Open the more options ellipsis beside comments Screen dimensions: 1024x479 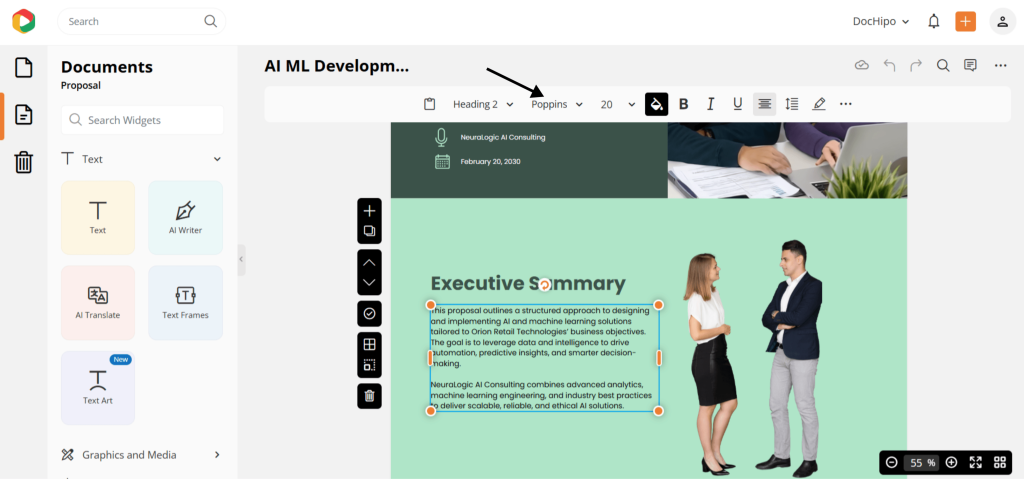tap(1000, 65)
